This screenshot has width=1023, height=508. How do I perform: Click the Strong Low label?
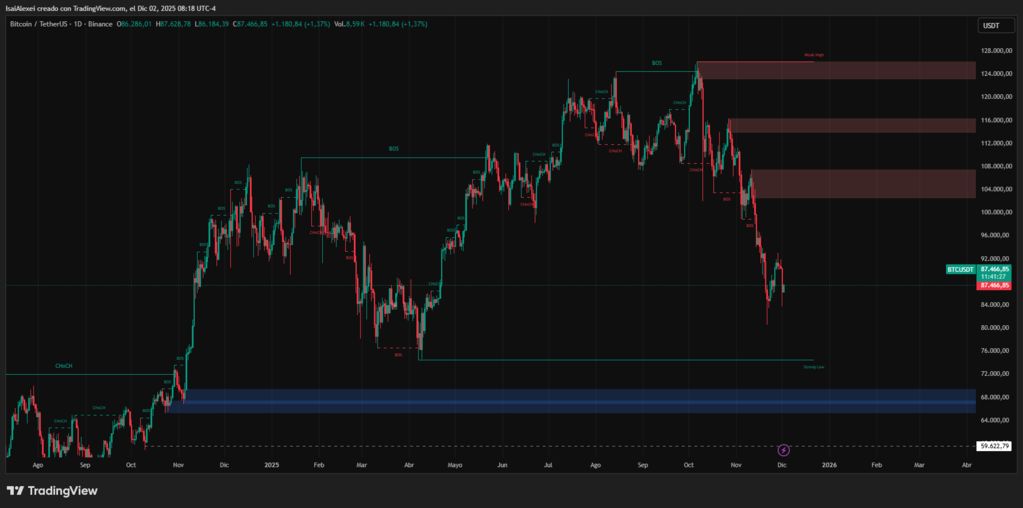point(816,367)
